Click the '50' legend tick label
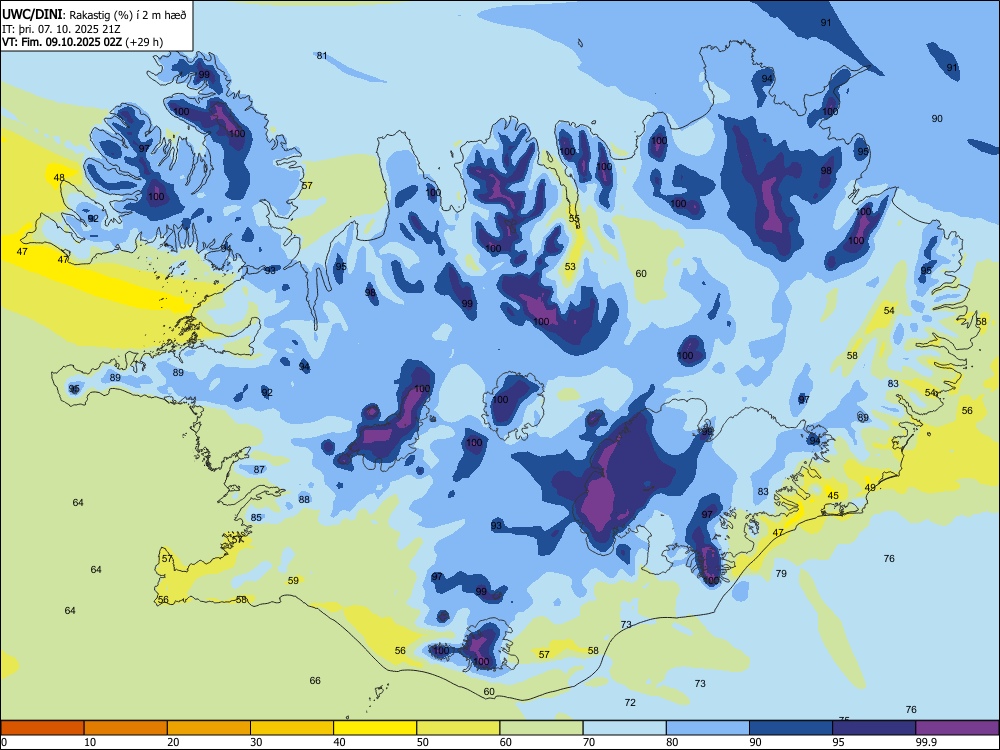The width and height of the screenshot is (1000, 750). click(x=422, y=742)
